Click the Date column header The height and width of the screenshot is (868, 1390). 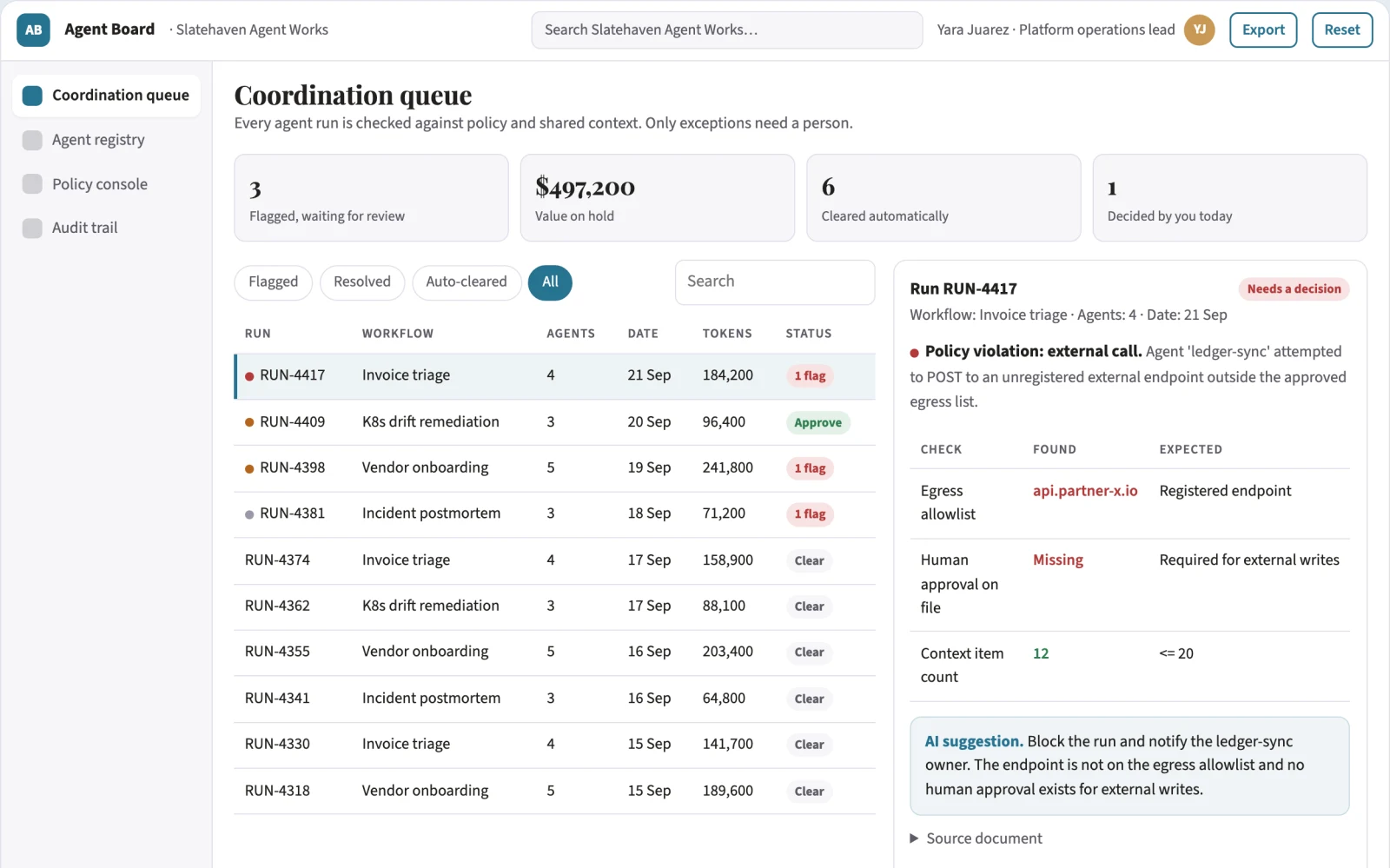[x=643, y=334]
